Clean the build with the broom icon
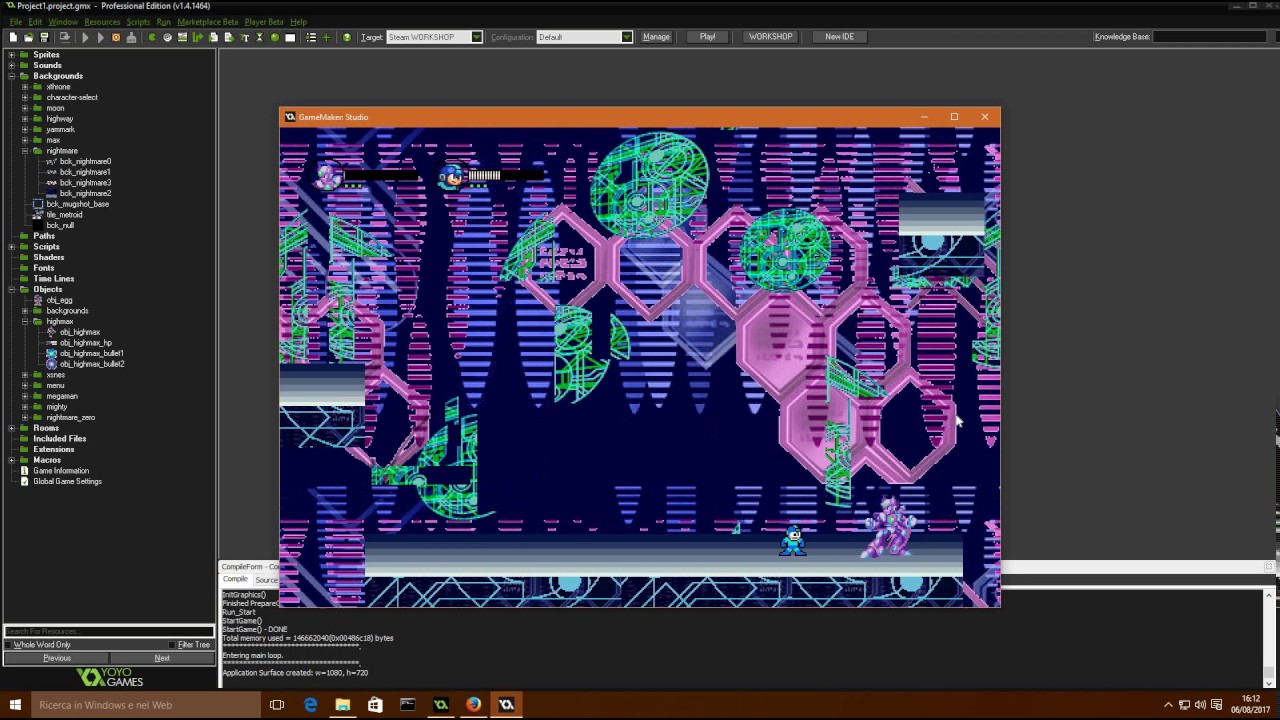The image size is (1280, 720). pos(131,37)
